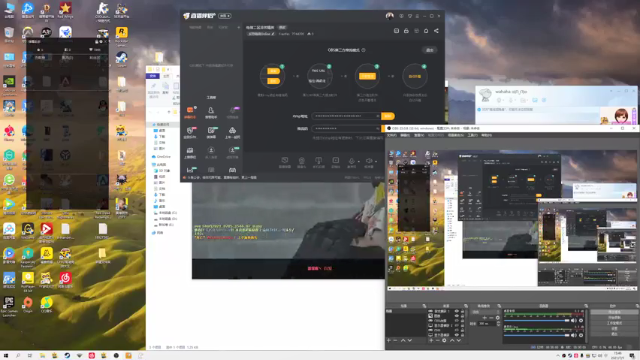Reveal the stream key with the eye icon

click(x=378, y=129)
